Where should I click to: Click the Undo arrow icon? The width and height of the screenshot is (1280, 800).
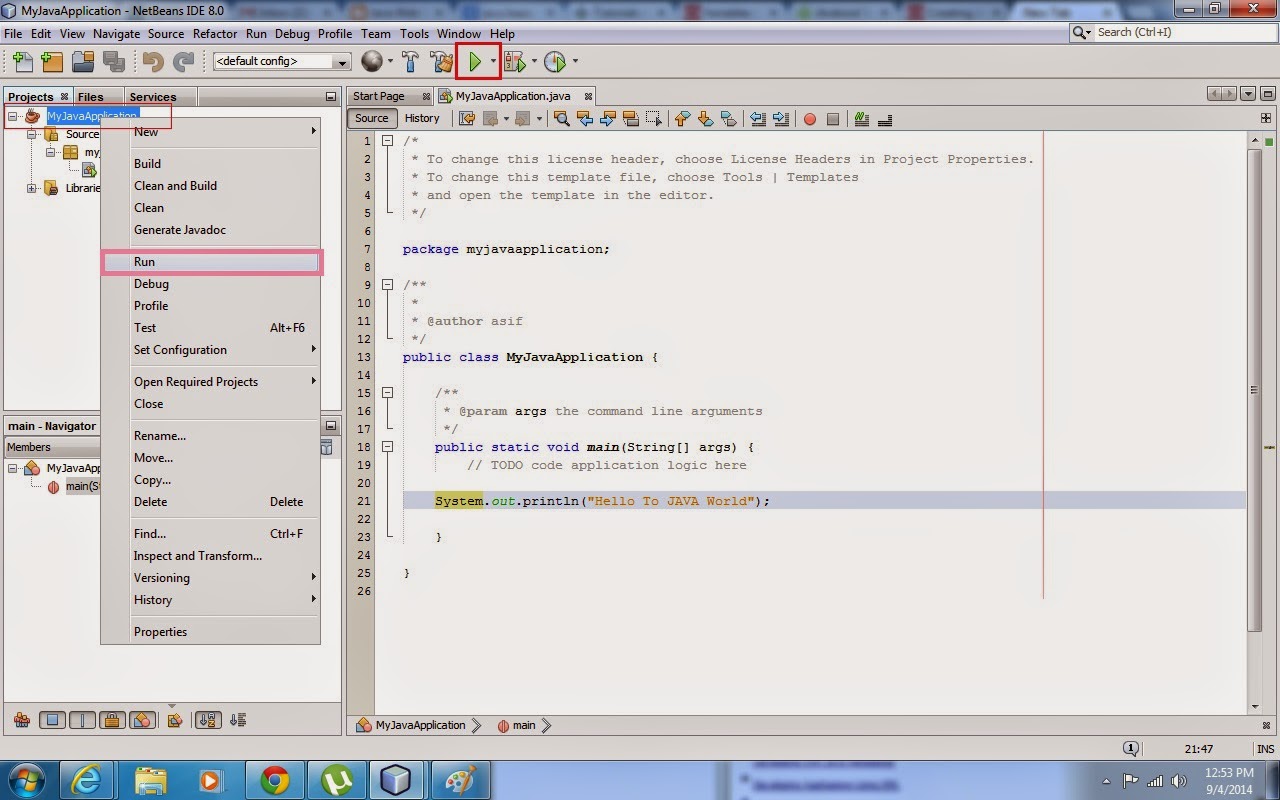coord(153,62)
